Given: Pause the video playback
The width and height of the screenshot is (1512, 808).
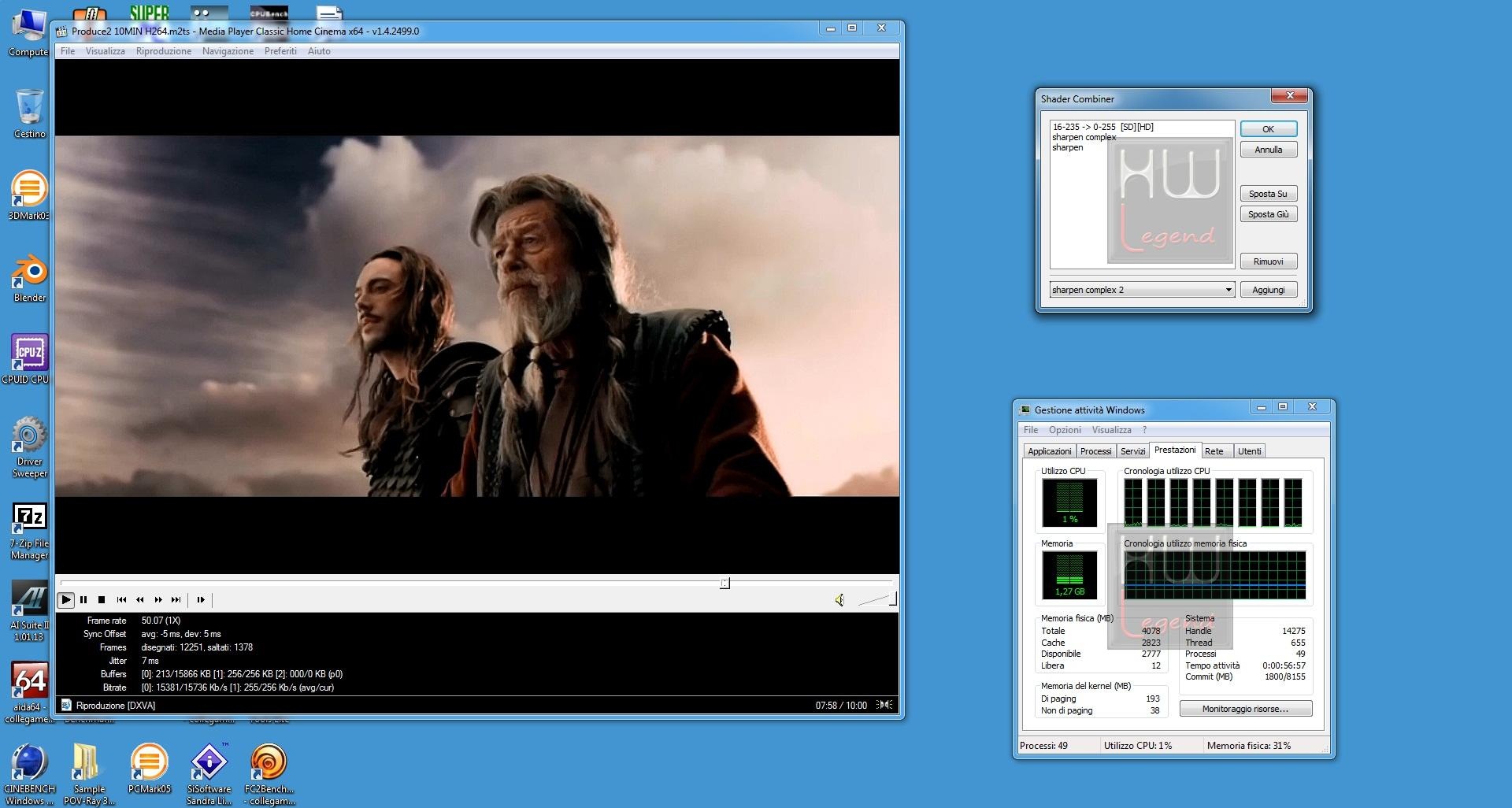Looking at the screenshot, I should (x=83, y=600).
